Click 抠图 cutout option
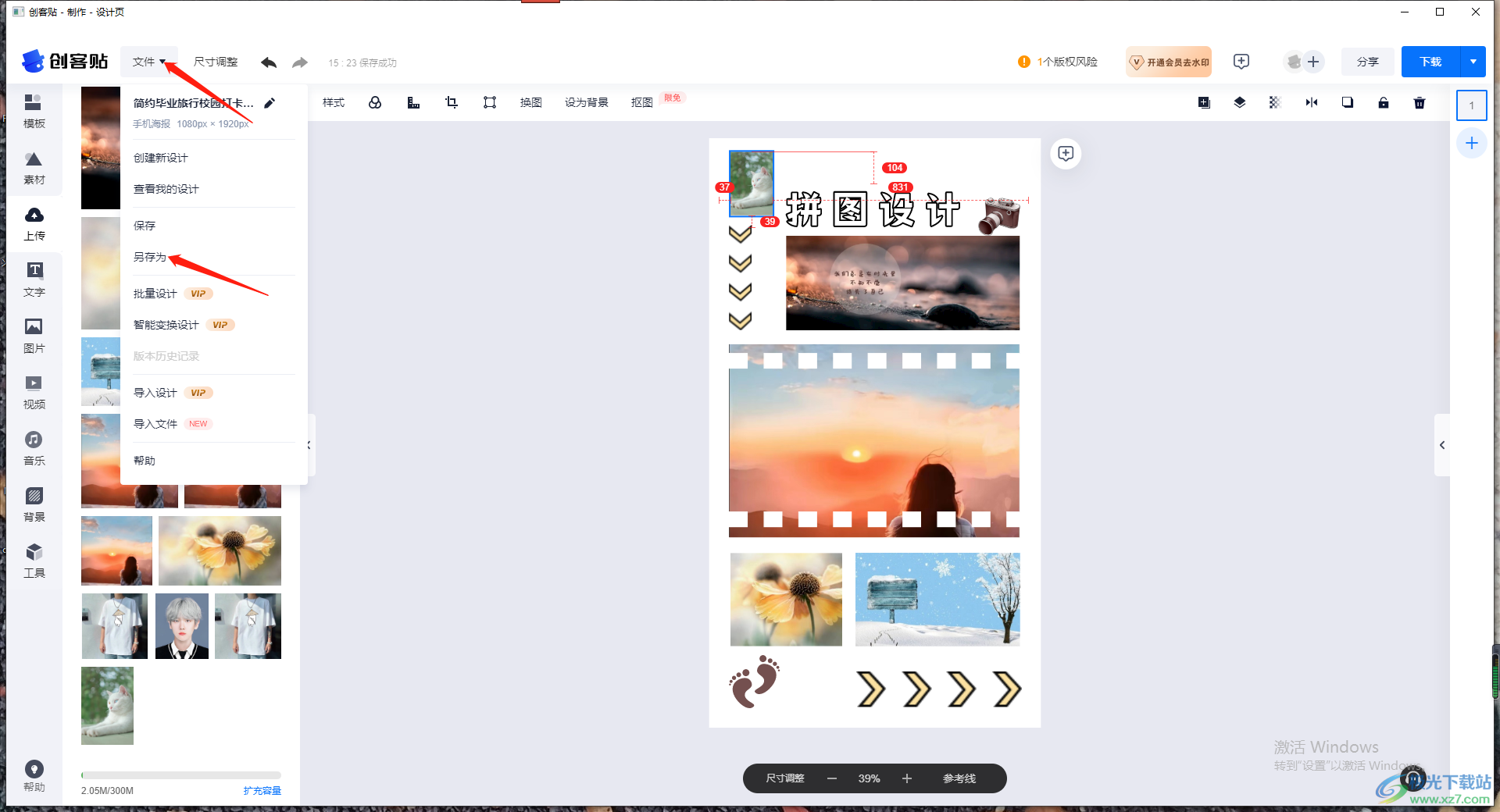Screen dimensions: 1500x812 click(x=642, y=102)
